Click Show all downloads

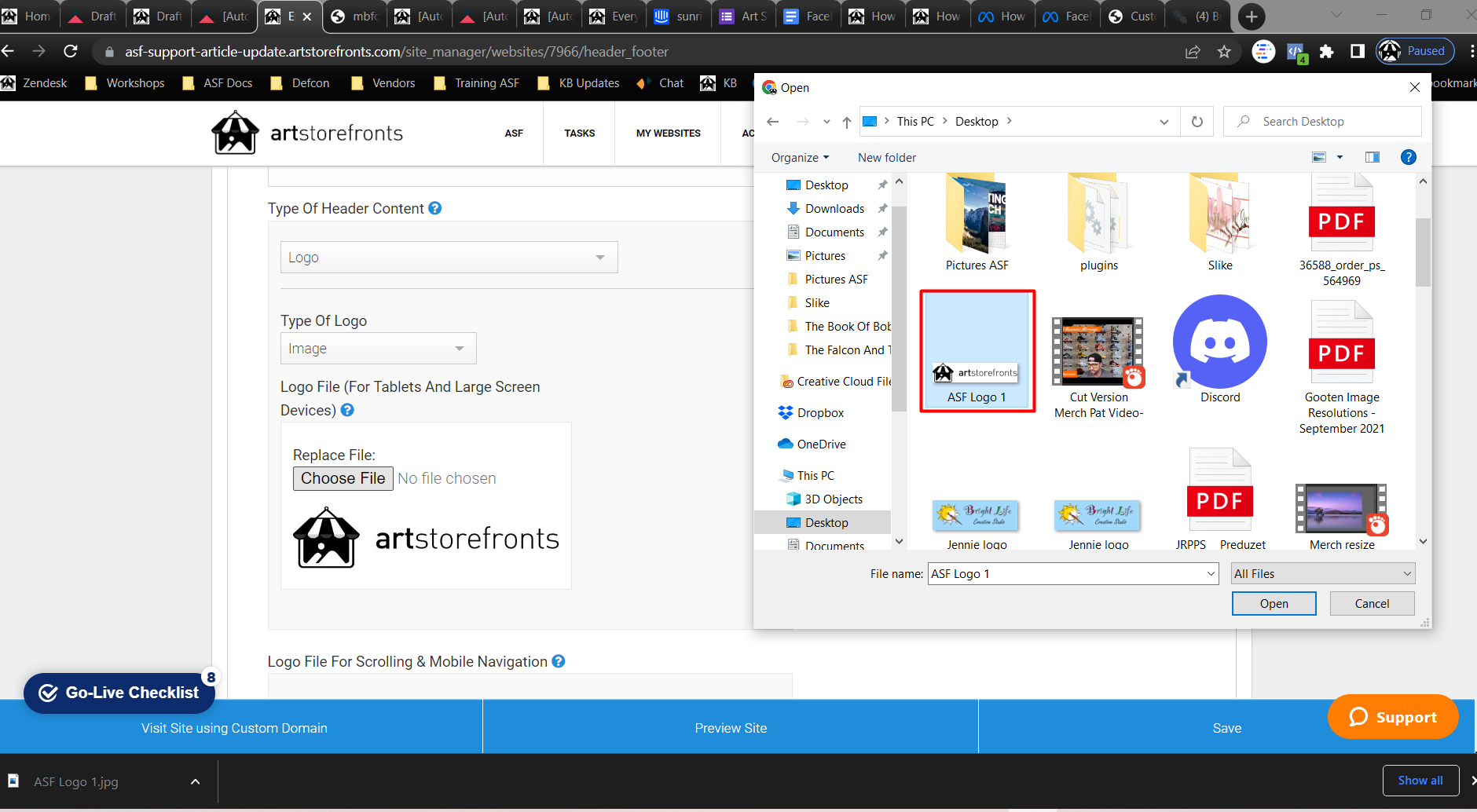click(x=1420, y=781)
